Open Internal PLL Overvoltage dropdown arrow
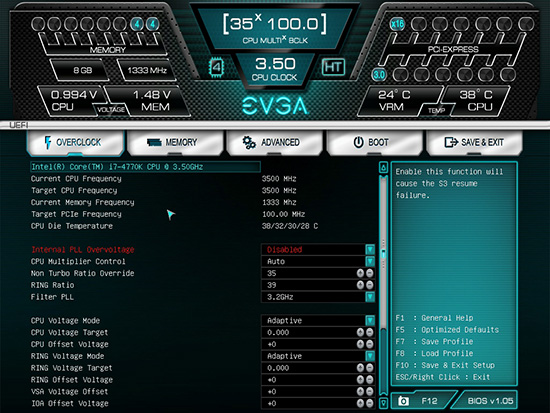The image size is (550, 413). (x=370, y=249)
